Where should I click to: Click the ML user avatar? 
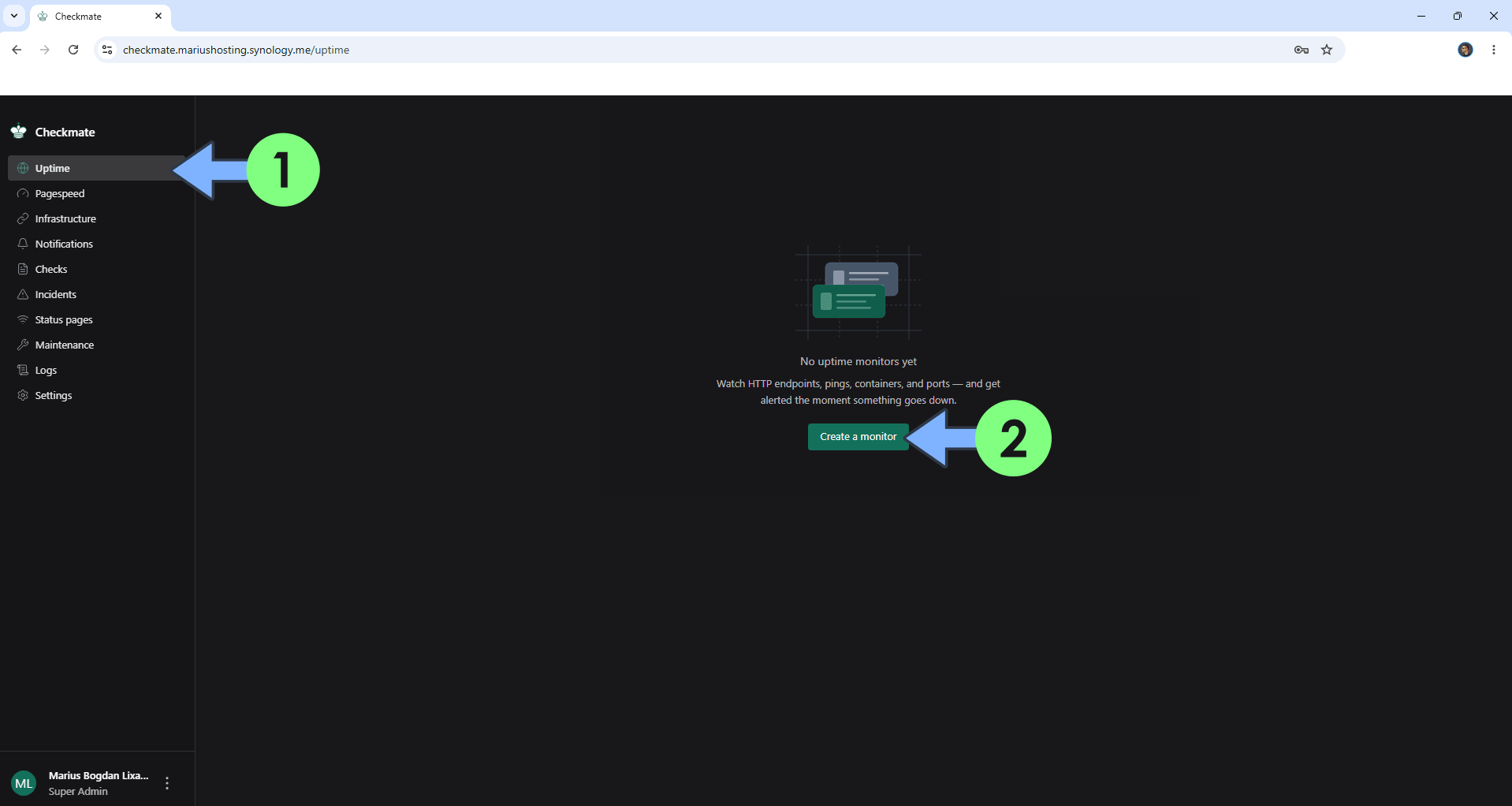(24, 783)
